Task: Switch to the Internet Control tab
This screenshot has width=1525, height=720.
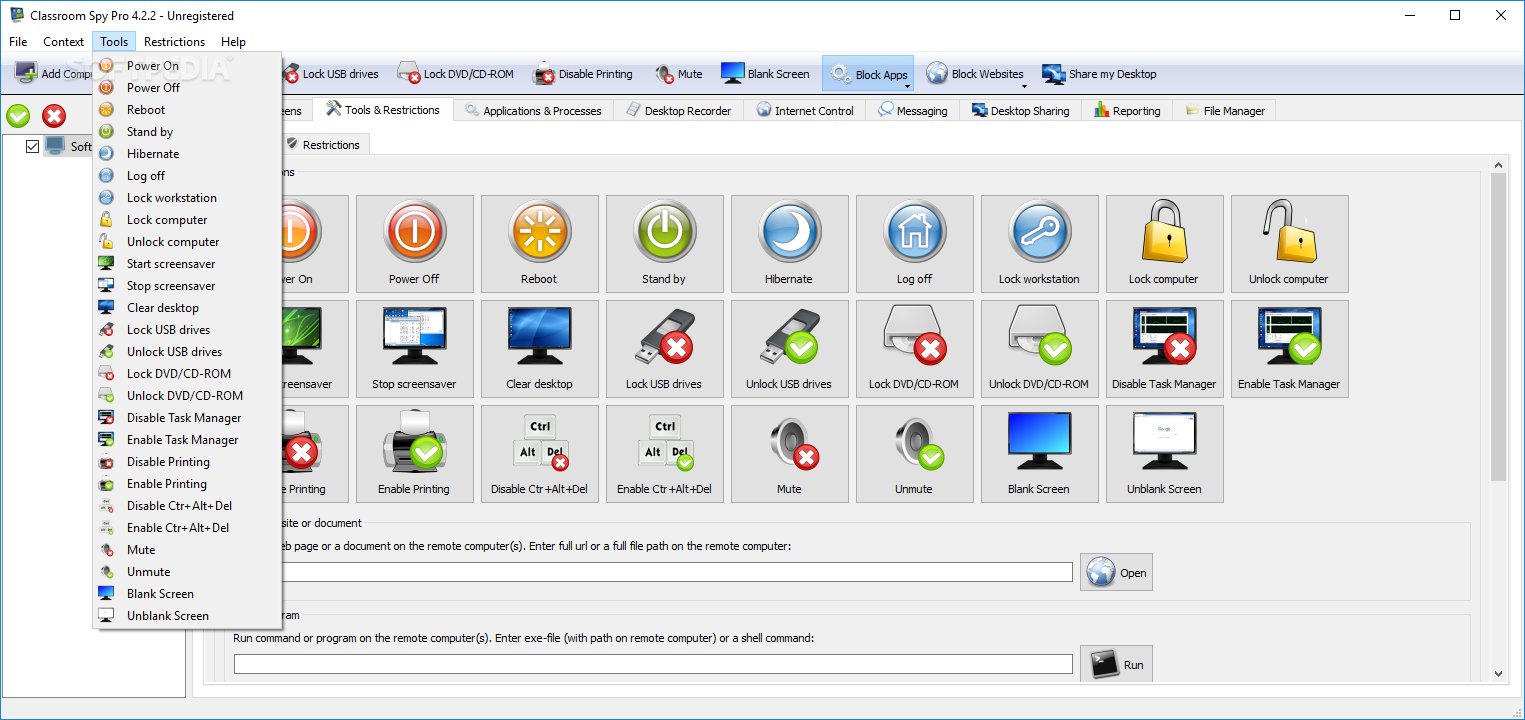Action: [805, 111]
